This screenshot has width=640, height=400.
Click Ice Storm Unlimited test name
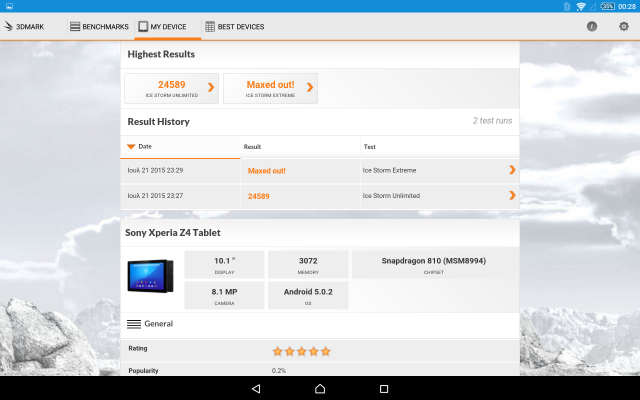coord(391,196)
